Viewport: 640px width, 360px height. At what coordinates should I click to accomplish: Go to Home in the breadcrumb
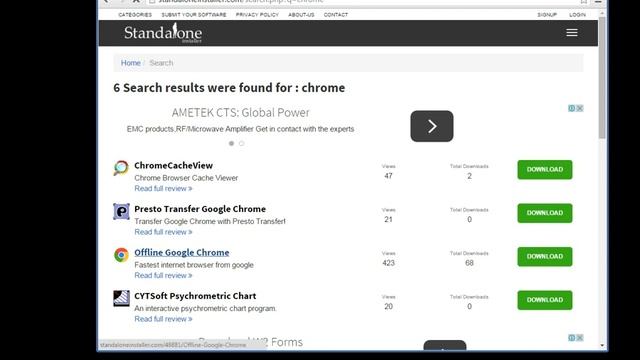coord(131,63)
